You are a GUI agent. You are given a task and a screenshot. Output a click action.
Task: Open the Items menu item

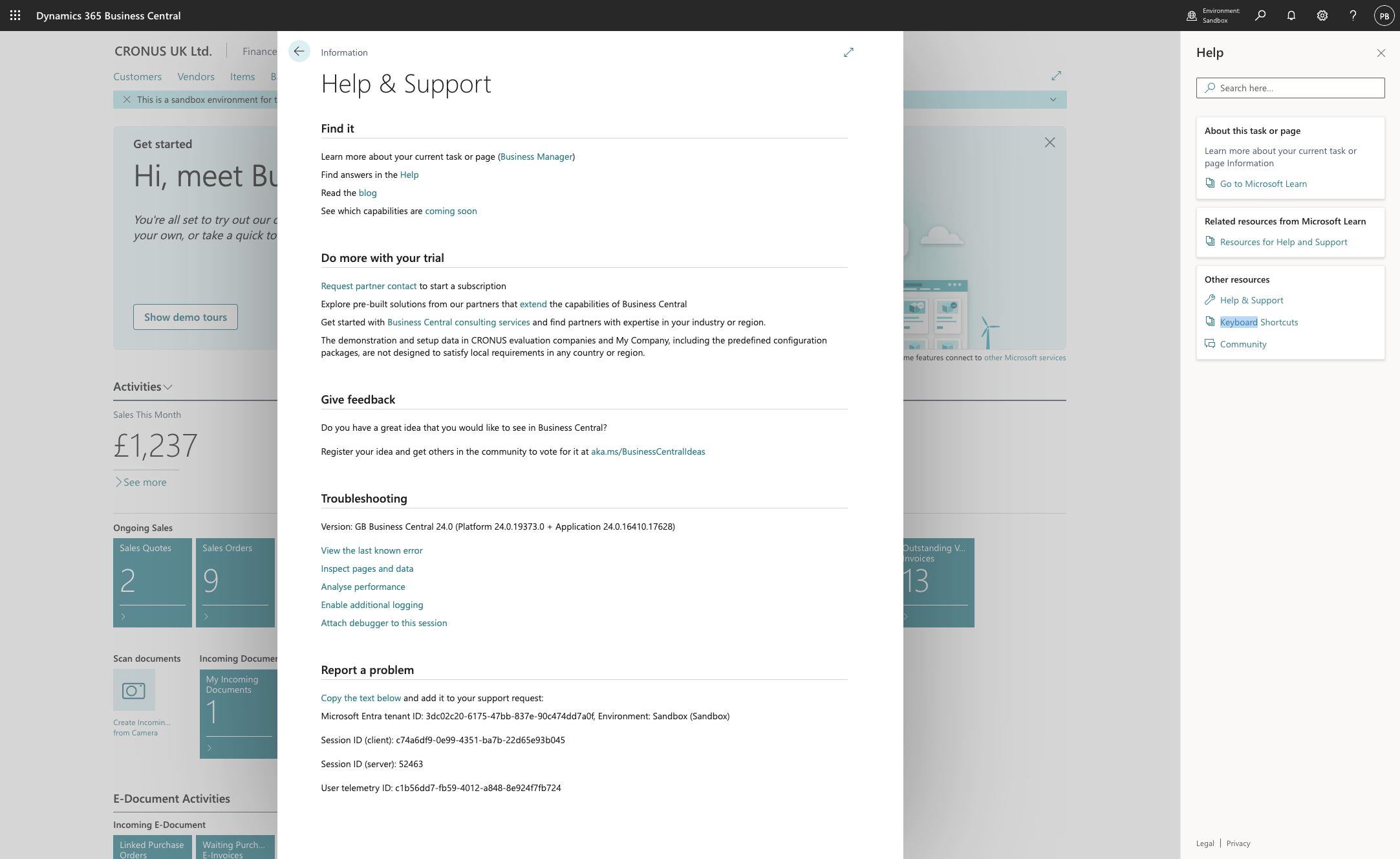(242, 76)
